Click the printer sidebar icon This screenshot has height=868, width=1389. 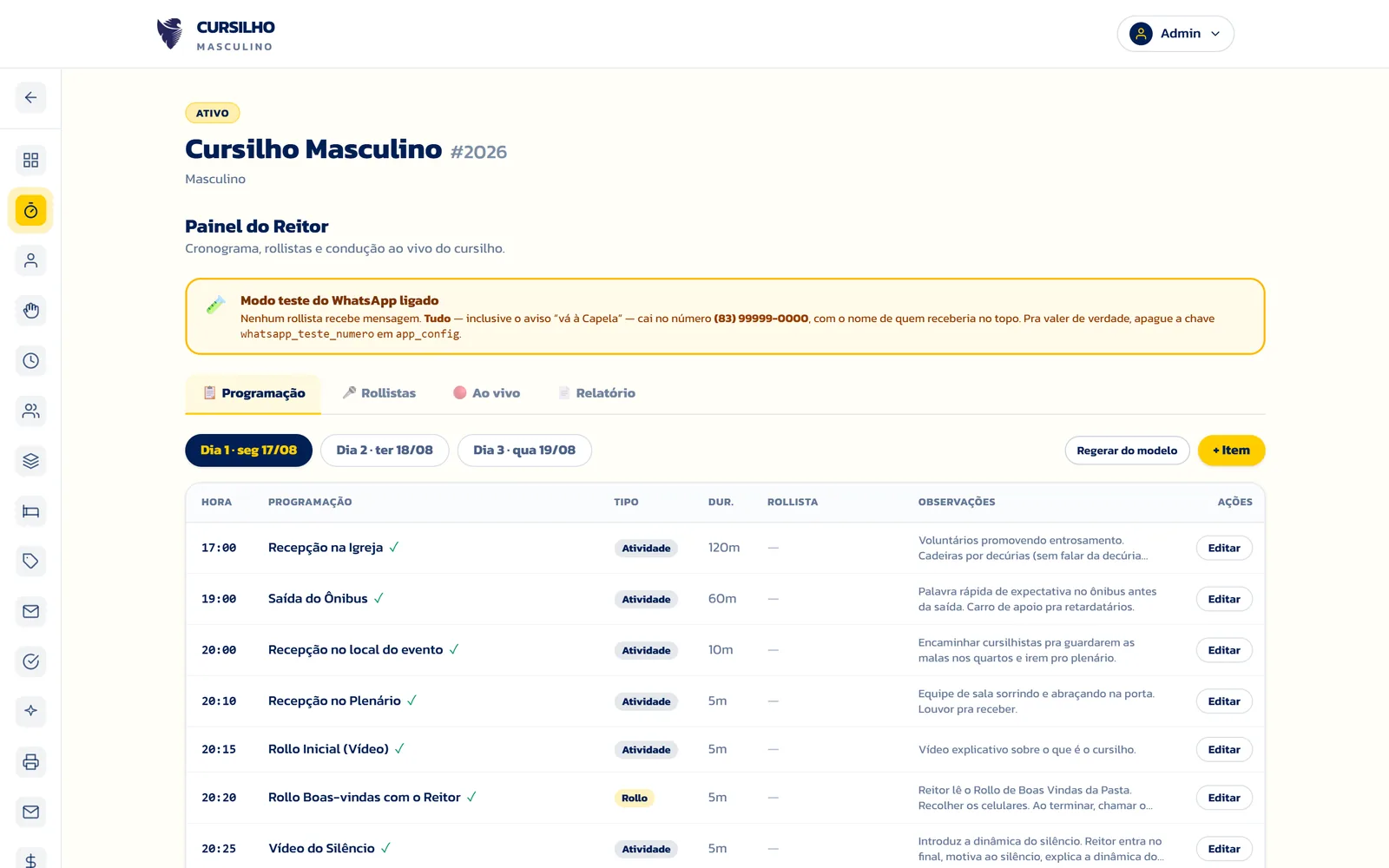(30, 762)
